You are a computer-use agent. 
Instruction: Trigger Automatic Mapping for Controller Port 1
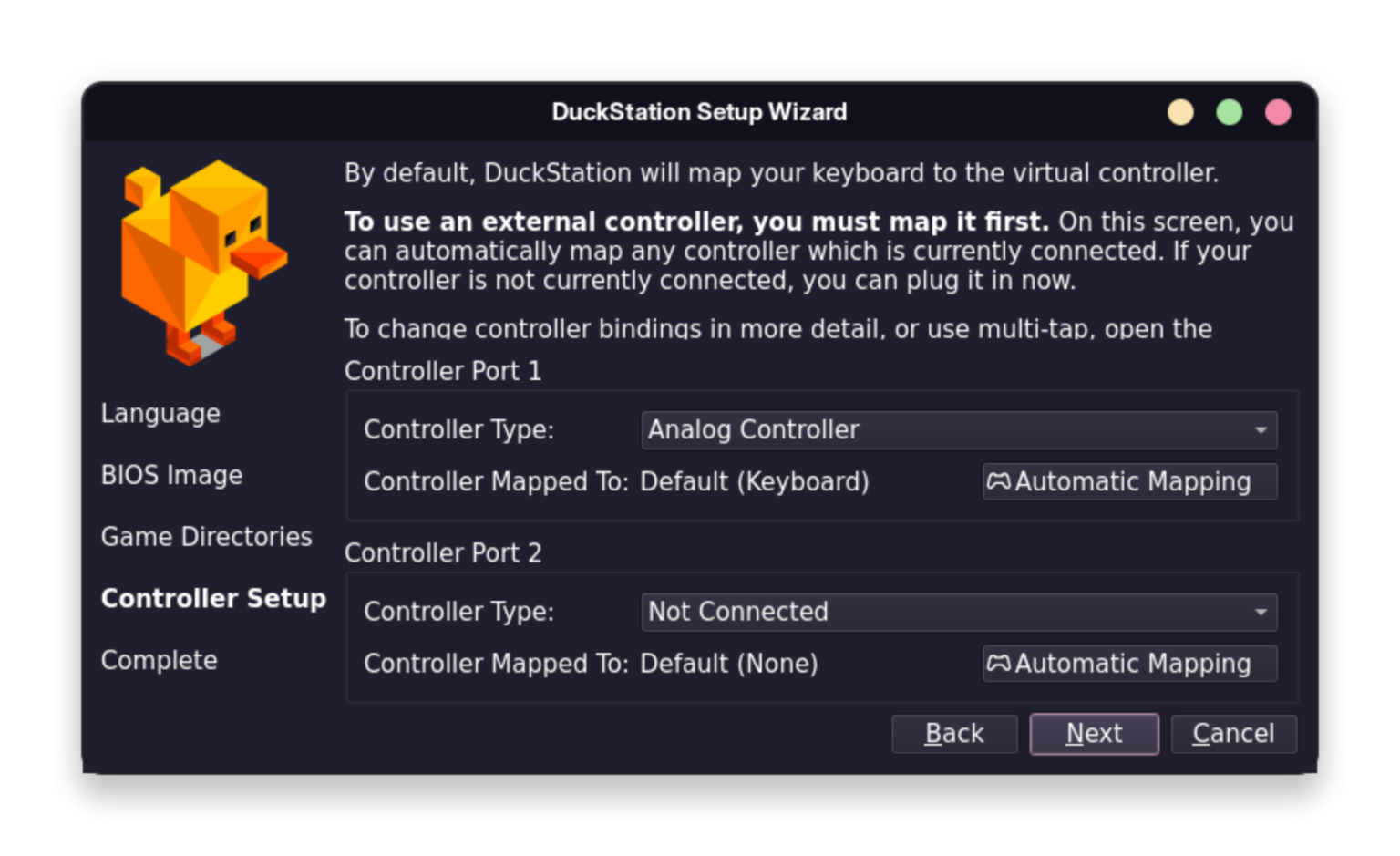[x=1130, y=481]
